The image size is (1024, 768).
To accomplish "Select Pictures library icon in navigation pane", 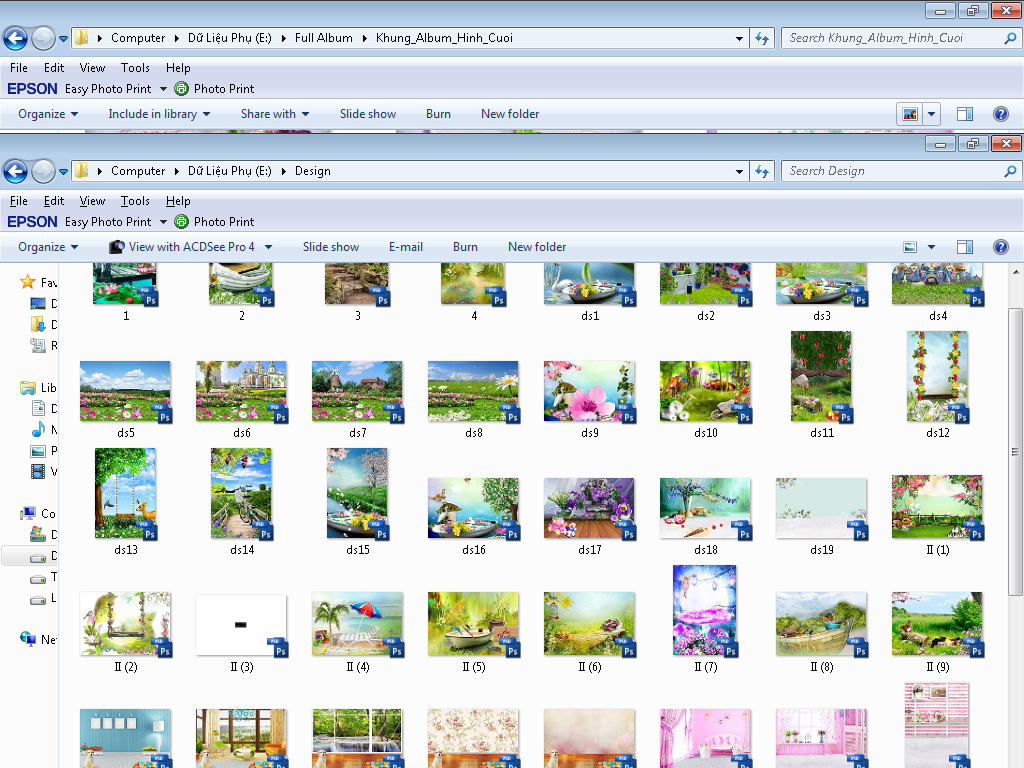I will [38, 451].
